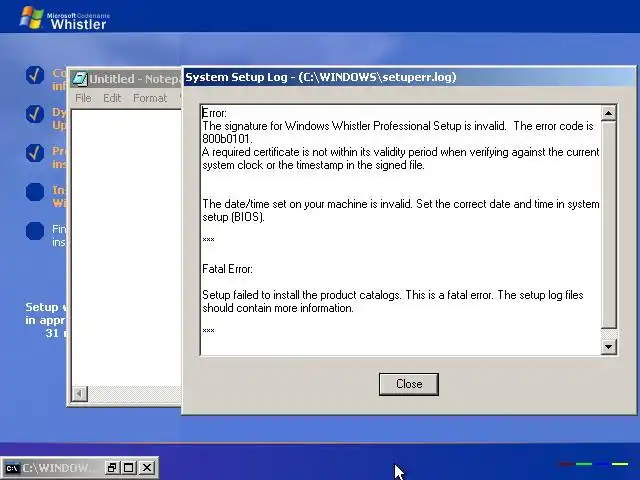640x480 pixels.
Task: Click the System Setup Log title bar
Action: click(408, 77)
